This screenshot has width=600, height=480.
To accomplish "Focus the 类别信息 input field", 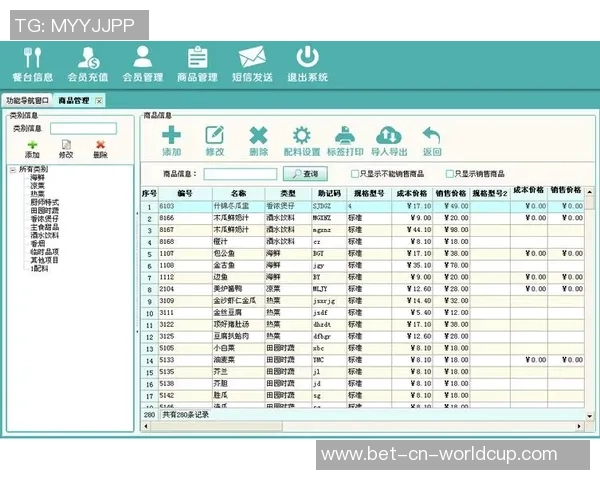I will coord(83,129).
